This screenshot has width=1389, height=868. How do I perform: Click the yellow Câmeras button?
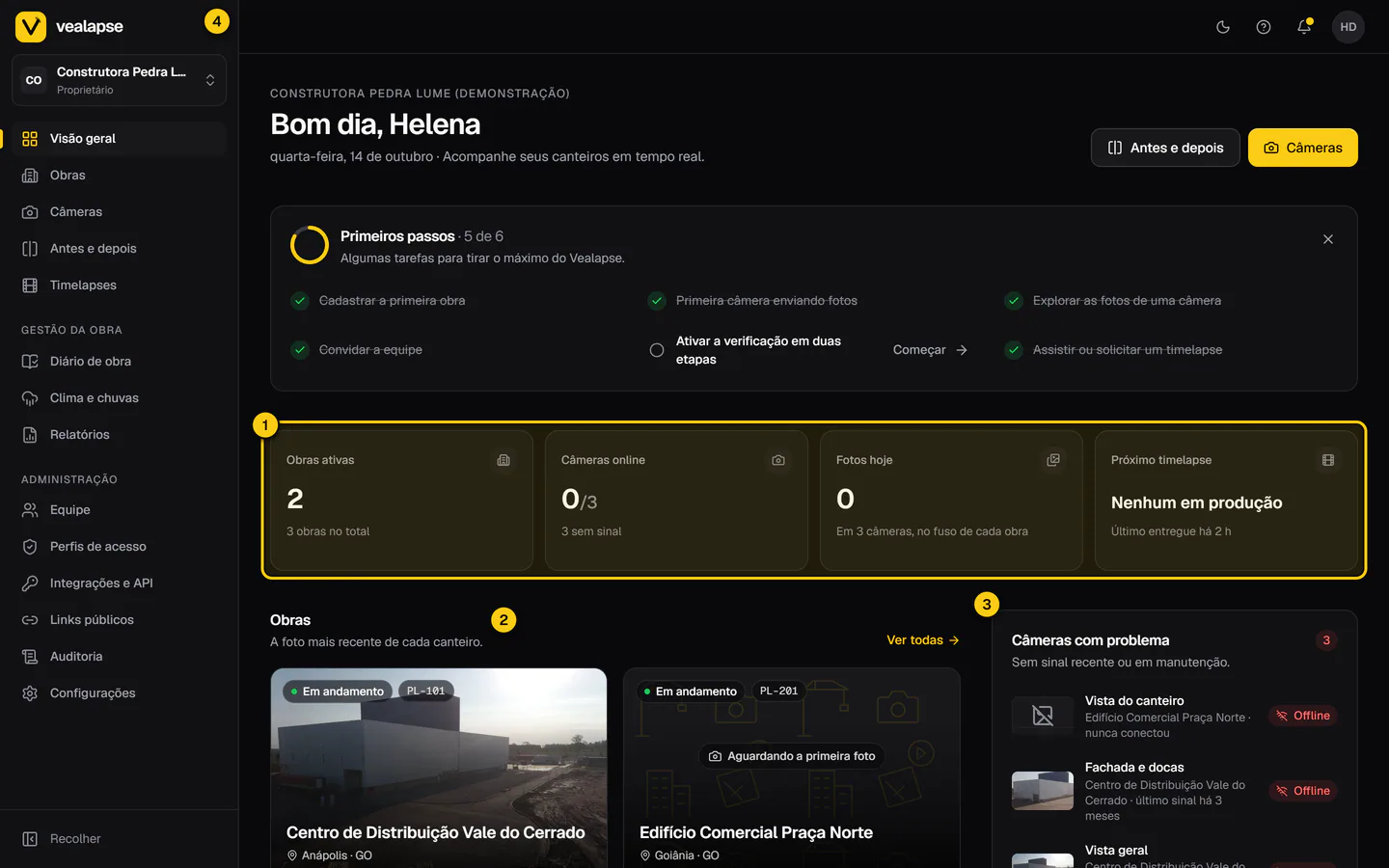[x=1303, y=148]
